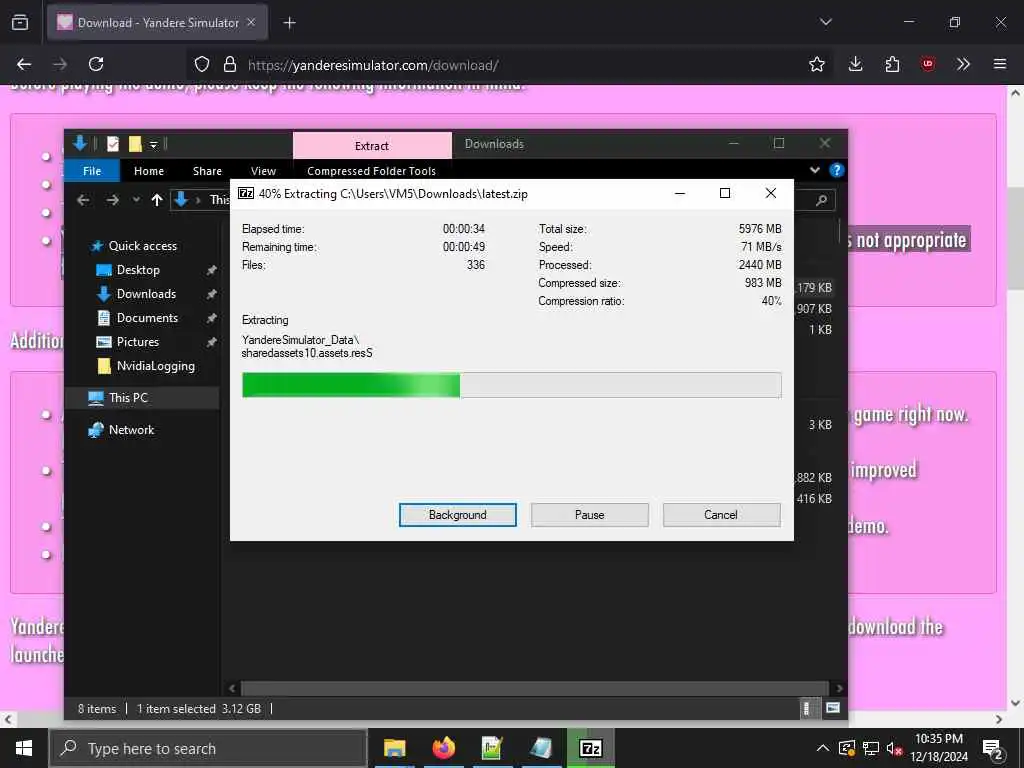The image size is (1024, 768).
Task: Open the NvidiaLogging folder
Action: pos(155,366)
